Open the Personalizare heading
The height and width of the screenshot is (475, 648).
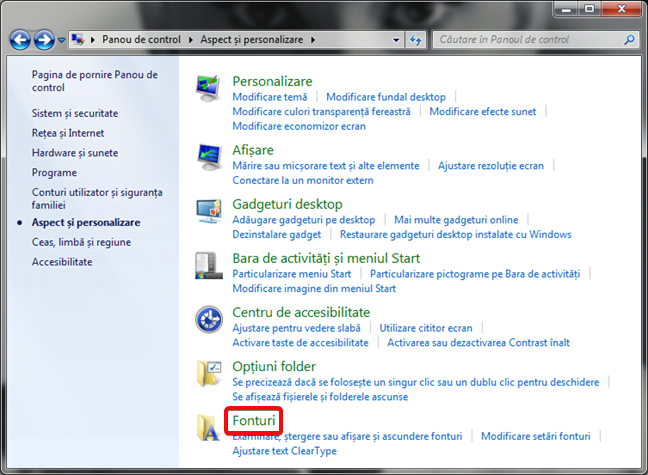click(272, 81)
